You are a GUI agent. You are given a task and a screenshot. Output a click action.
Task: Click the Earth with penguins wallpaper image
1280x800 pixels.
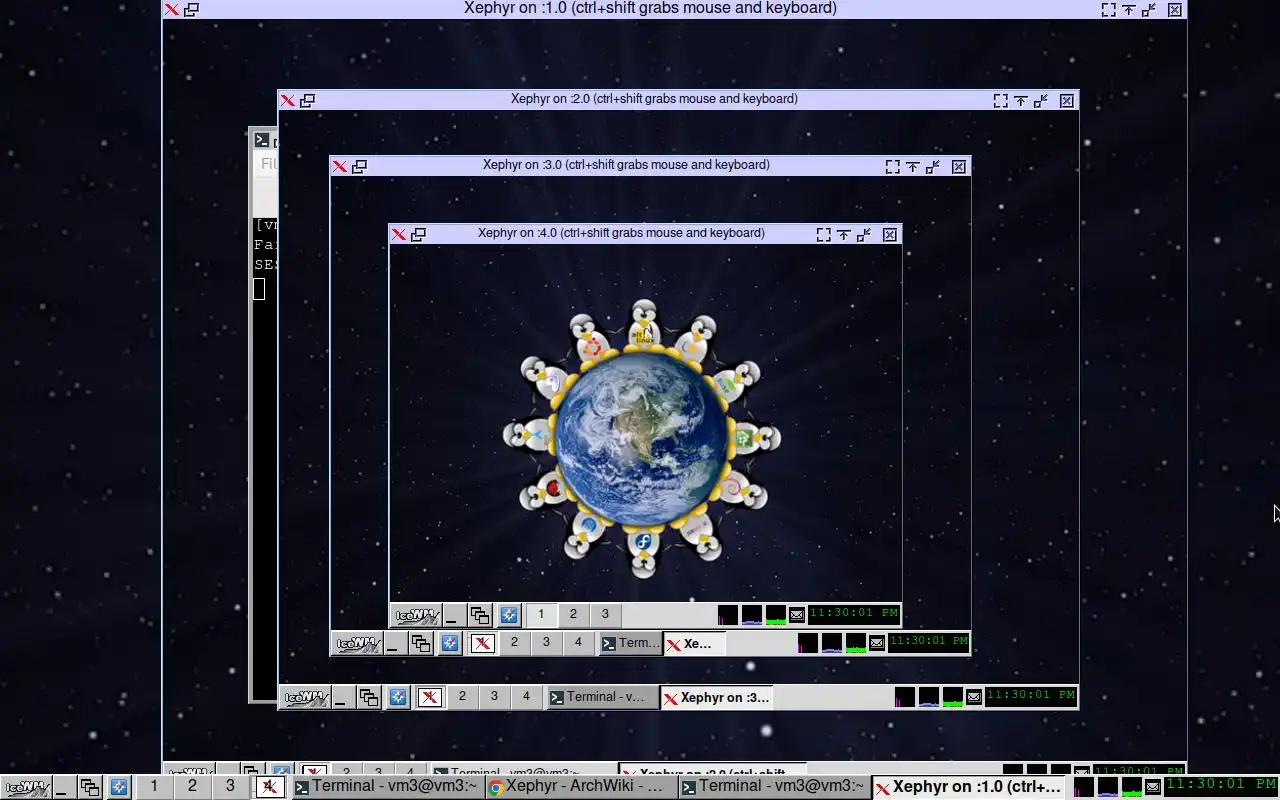(x=641, y=439)
